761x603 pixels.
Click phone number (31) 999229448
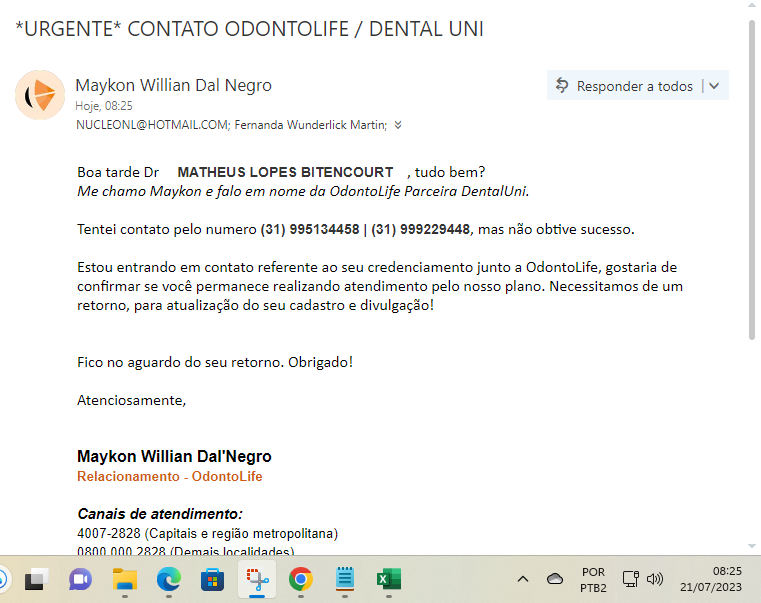point(420,229)
